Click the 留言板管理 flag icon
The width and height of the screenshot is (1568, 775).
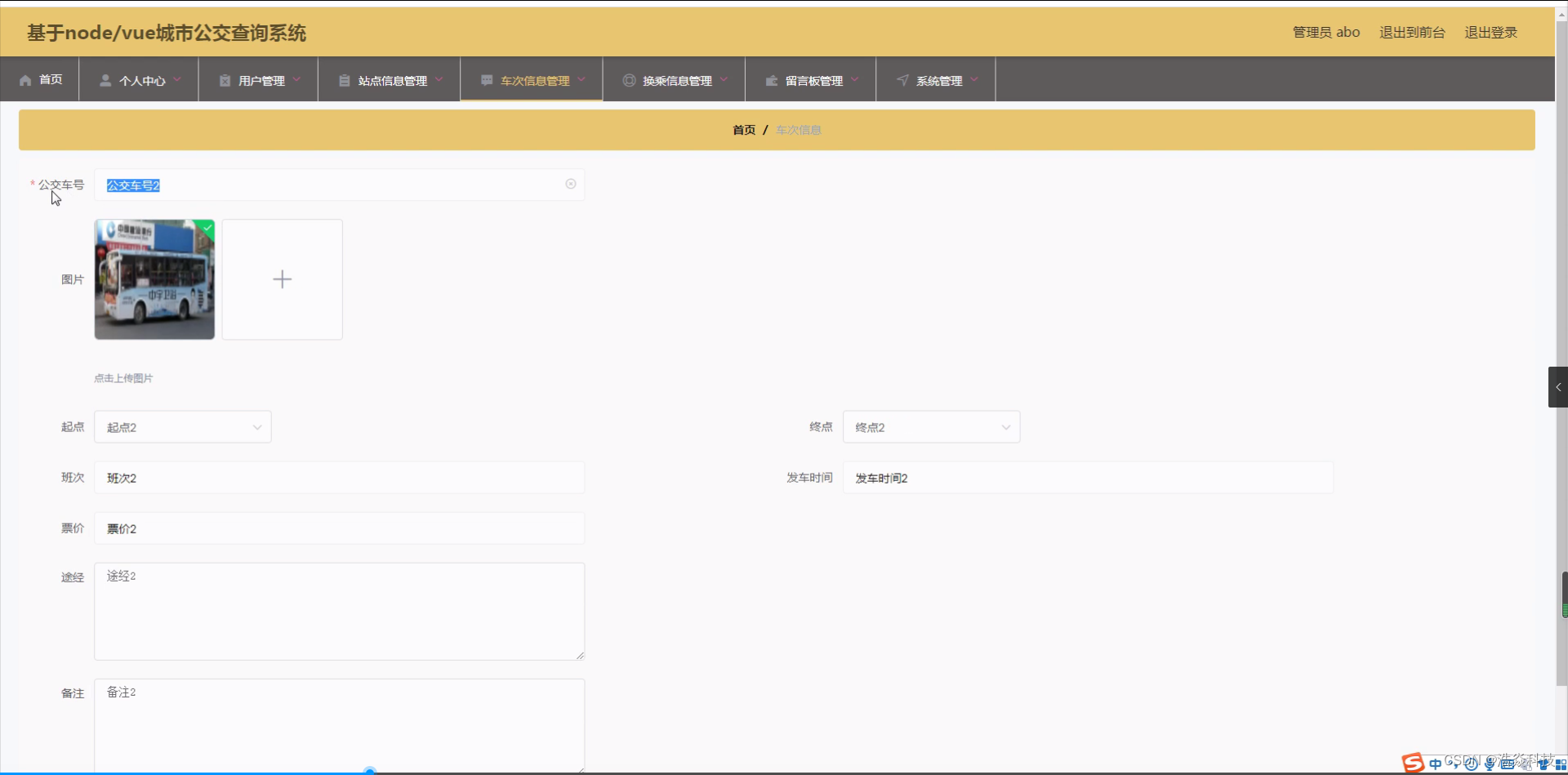click(x=772, y=79)
